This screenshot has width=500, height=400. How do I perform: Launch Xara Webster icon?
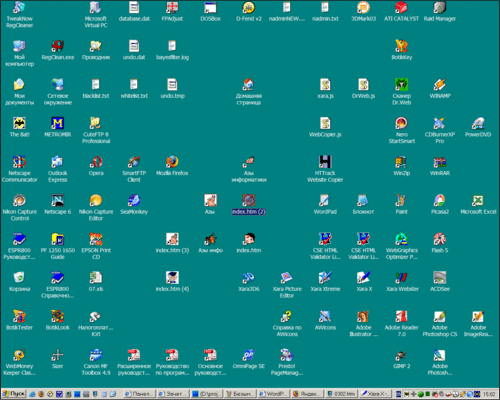(401, 277)
